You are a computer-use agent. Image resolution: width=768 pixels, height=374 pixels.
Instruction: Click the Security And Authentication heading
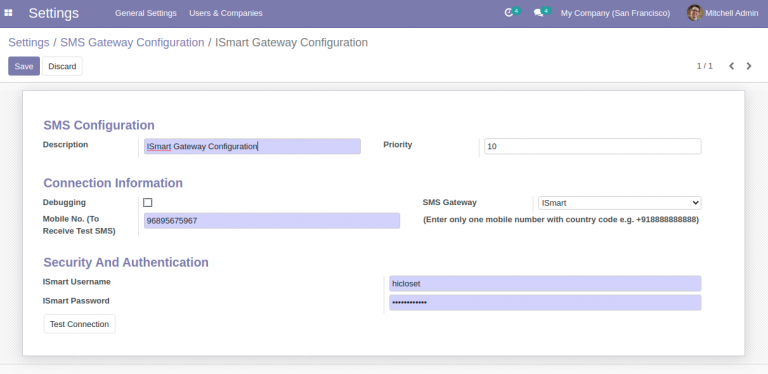point(126,262)
